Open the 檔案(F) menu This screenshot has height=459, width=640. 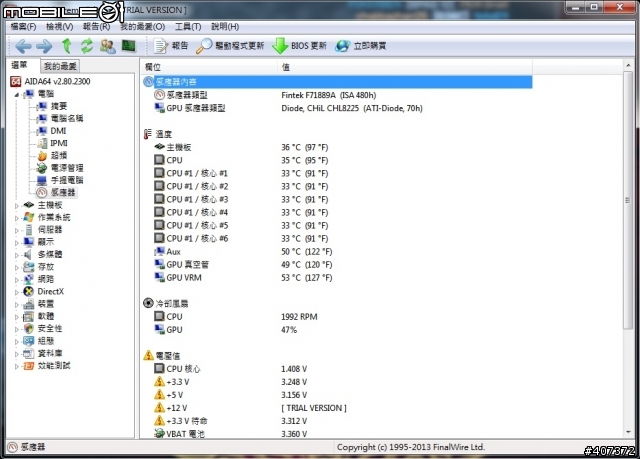click(23, 27)
